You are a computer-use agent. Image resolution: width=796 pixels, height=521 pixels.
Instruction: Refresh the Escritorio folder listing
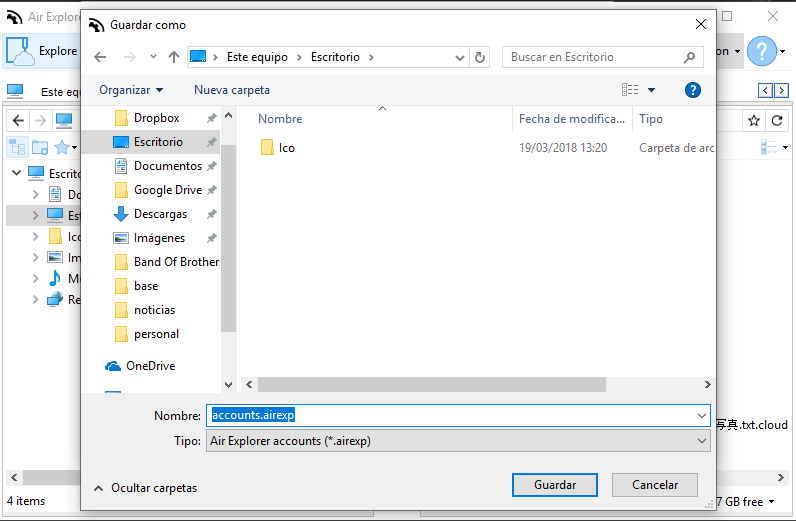(x=480, y=57)
